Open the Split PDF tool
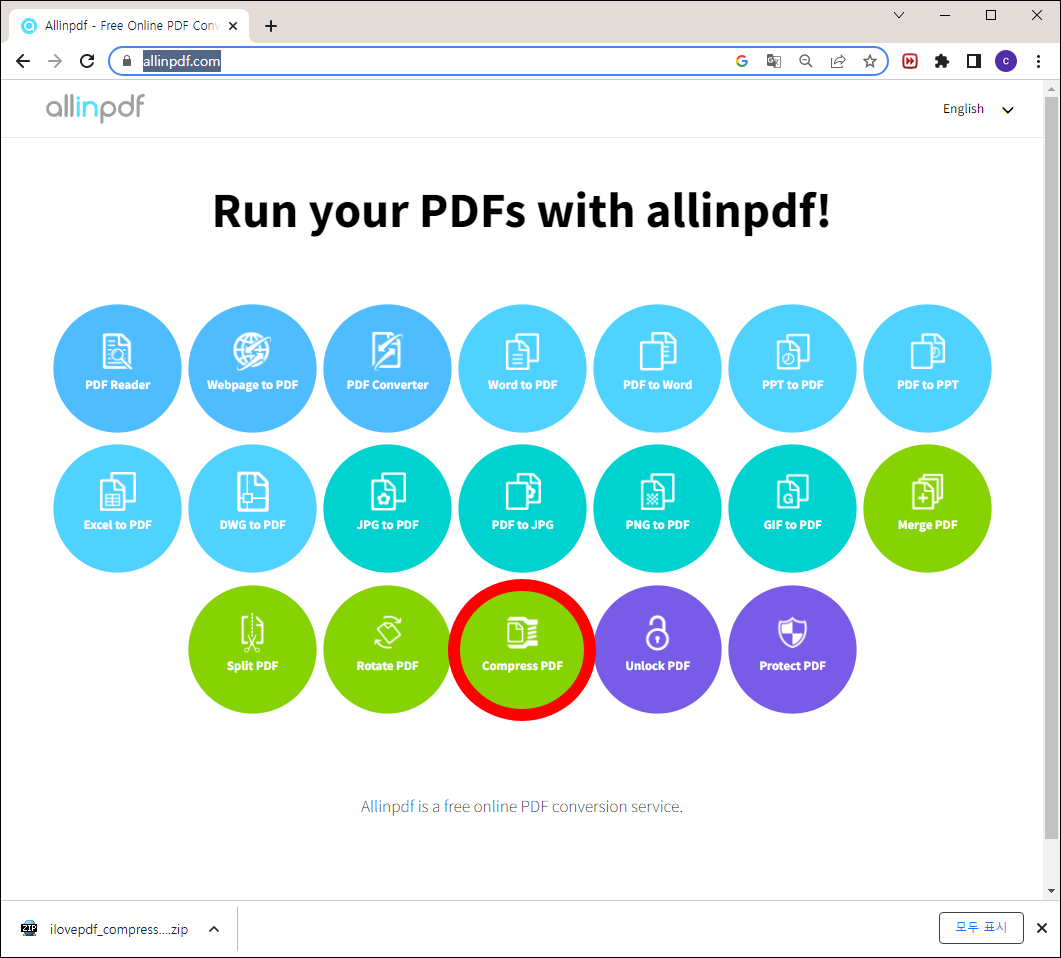Viewport: 1061px width, 958px height. coord(252,648)
